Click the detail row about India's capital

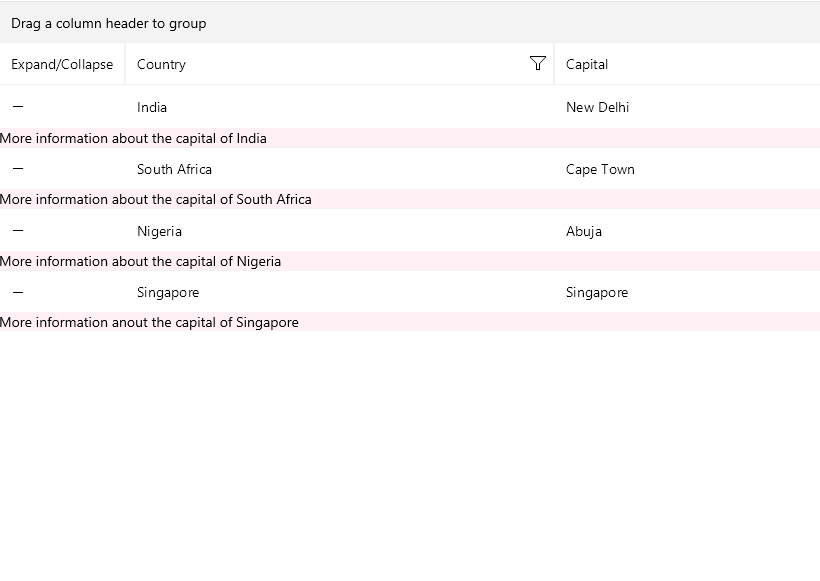133,138
